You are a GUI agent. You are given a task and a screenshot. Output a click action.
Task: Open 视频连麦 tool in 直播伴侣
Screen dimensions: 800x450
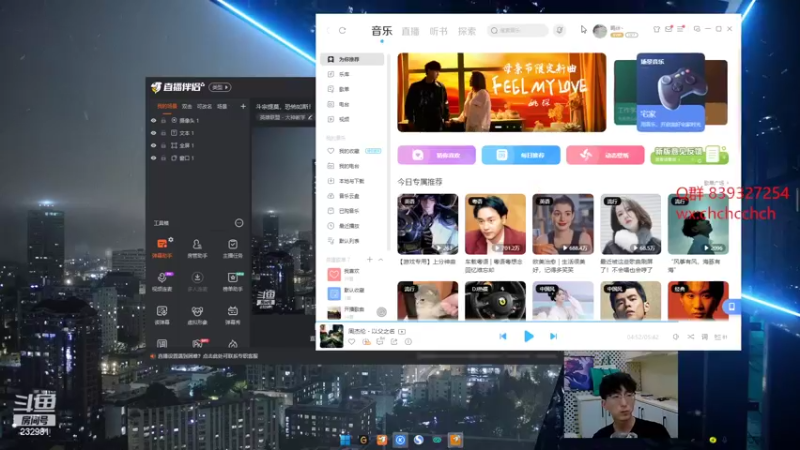[x=162, y=282]
